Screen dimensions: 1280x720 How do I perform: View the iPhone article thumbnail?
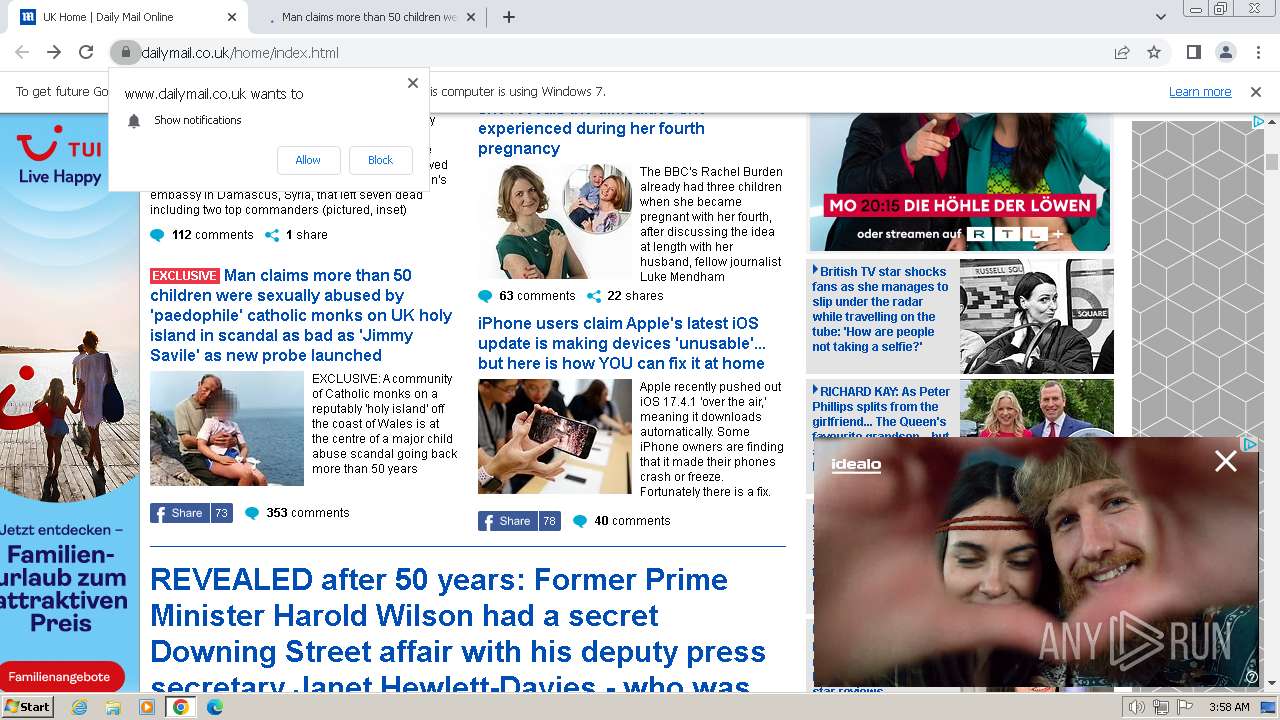click(554, 436)
